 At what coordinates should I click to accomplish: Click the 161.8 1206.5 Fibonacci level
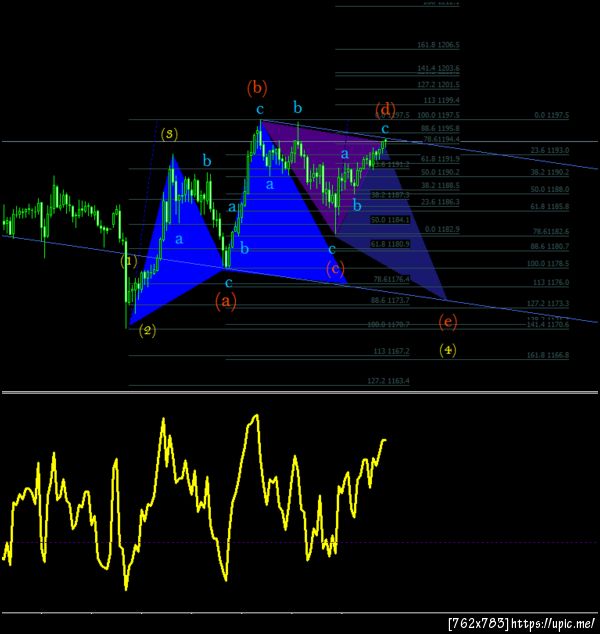(438, 45)
